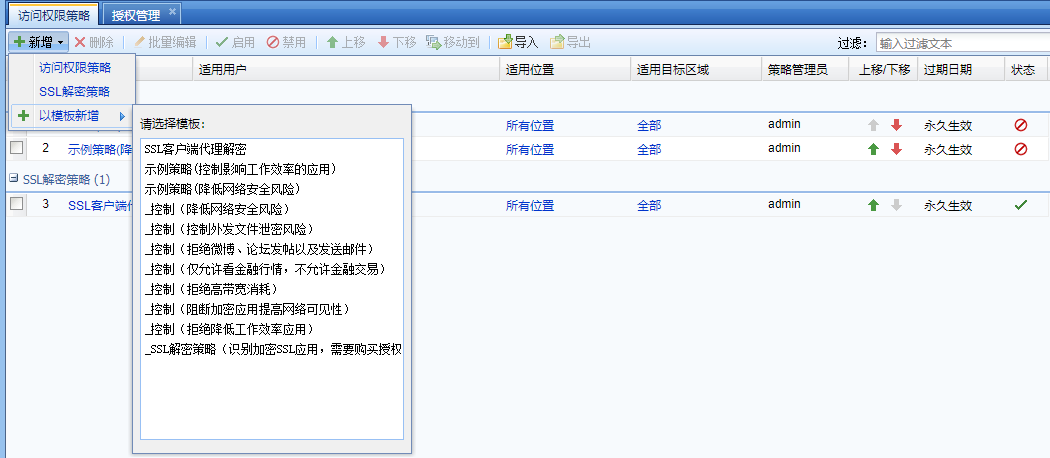The height and width of the screenshot is (458, 1050).
Task: Click the move up (上移) toolbar button
Action: (x=333, y=42)
